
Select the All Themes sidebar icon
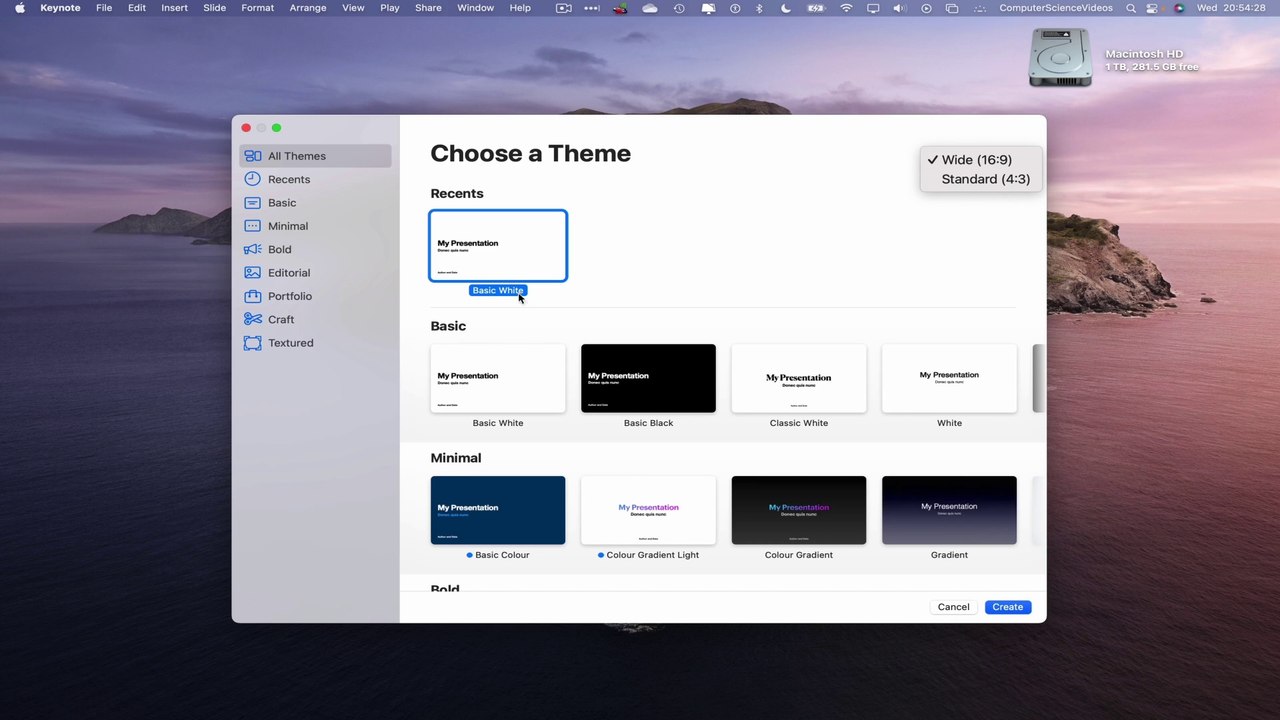click(252, 156)
